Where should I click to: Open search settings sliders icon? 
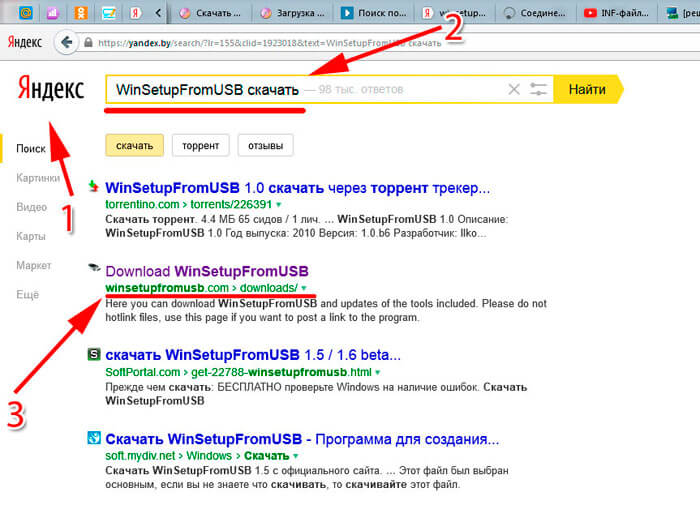pos(538,89)
